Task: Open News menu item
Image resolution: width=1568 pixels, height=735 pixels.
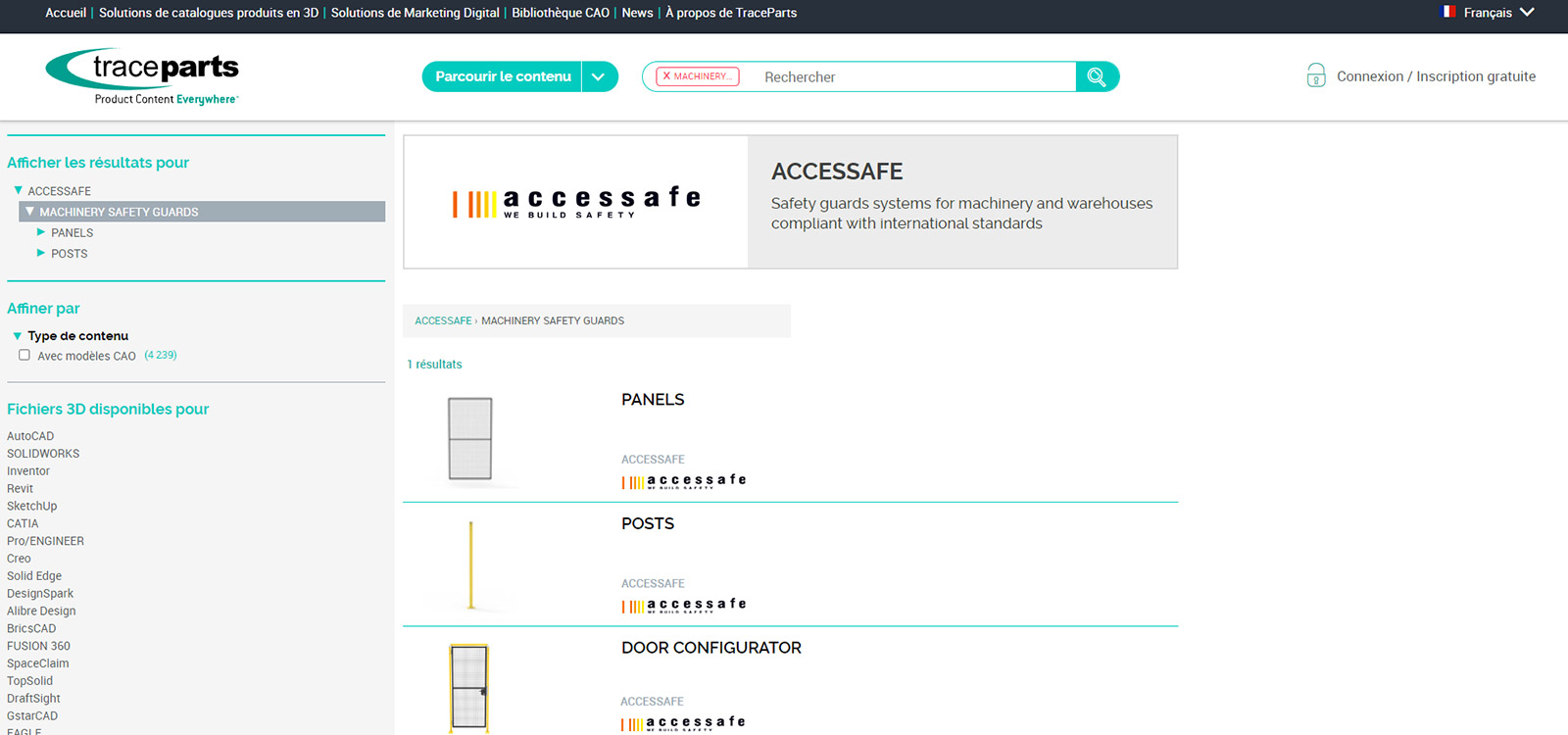Action: pos(637,13)
